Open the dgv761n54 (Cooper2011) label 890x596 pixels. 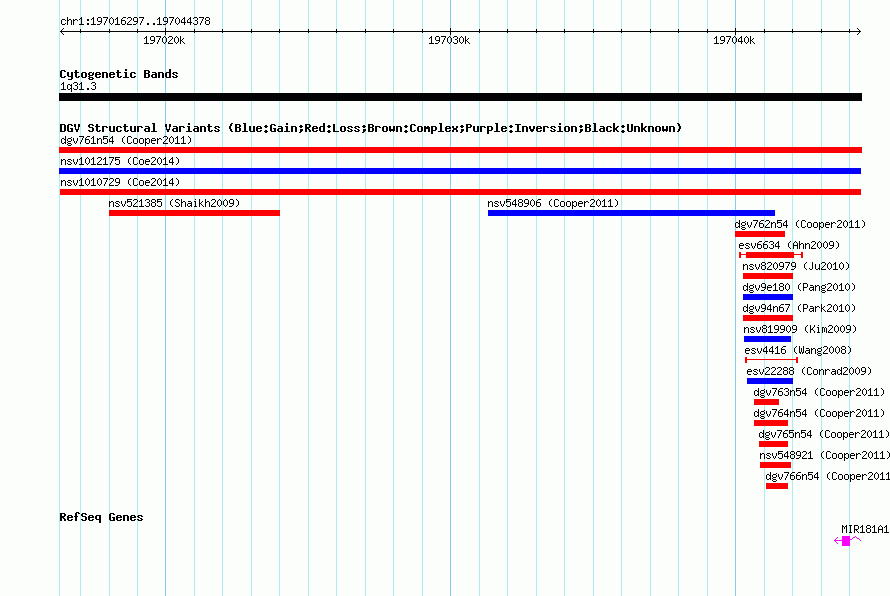126,140
